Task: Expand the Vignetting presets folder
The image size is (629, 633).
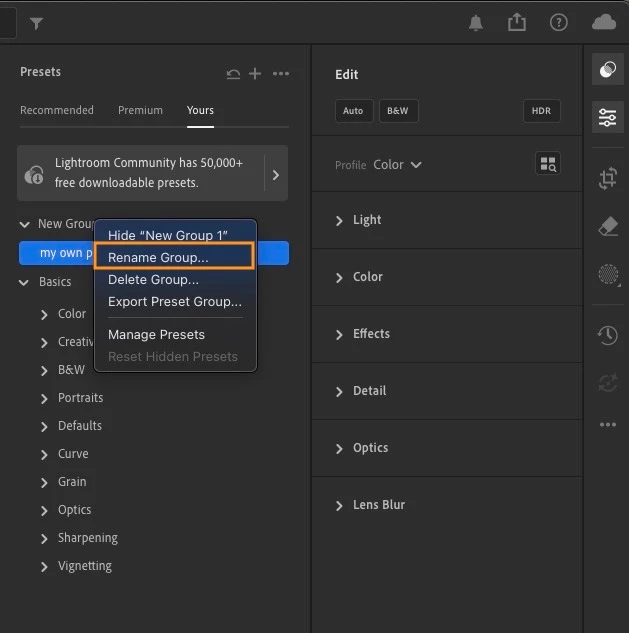Action: click(44, 567)
